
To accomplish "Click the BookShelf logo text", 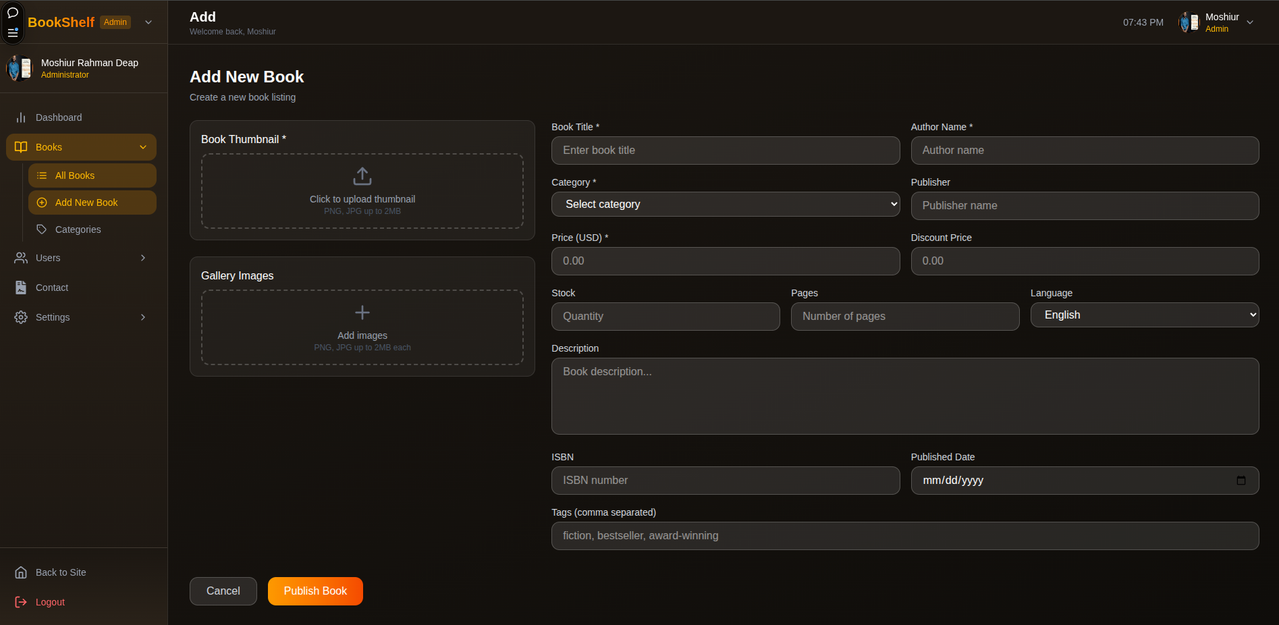I will pyautogui.click(x=61, y=22).
